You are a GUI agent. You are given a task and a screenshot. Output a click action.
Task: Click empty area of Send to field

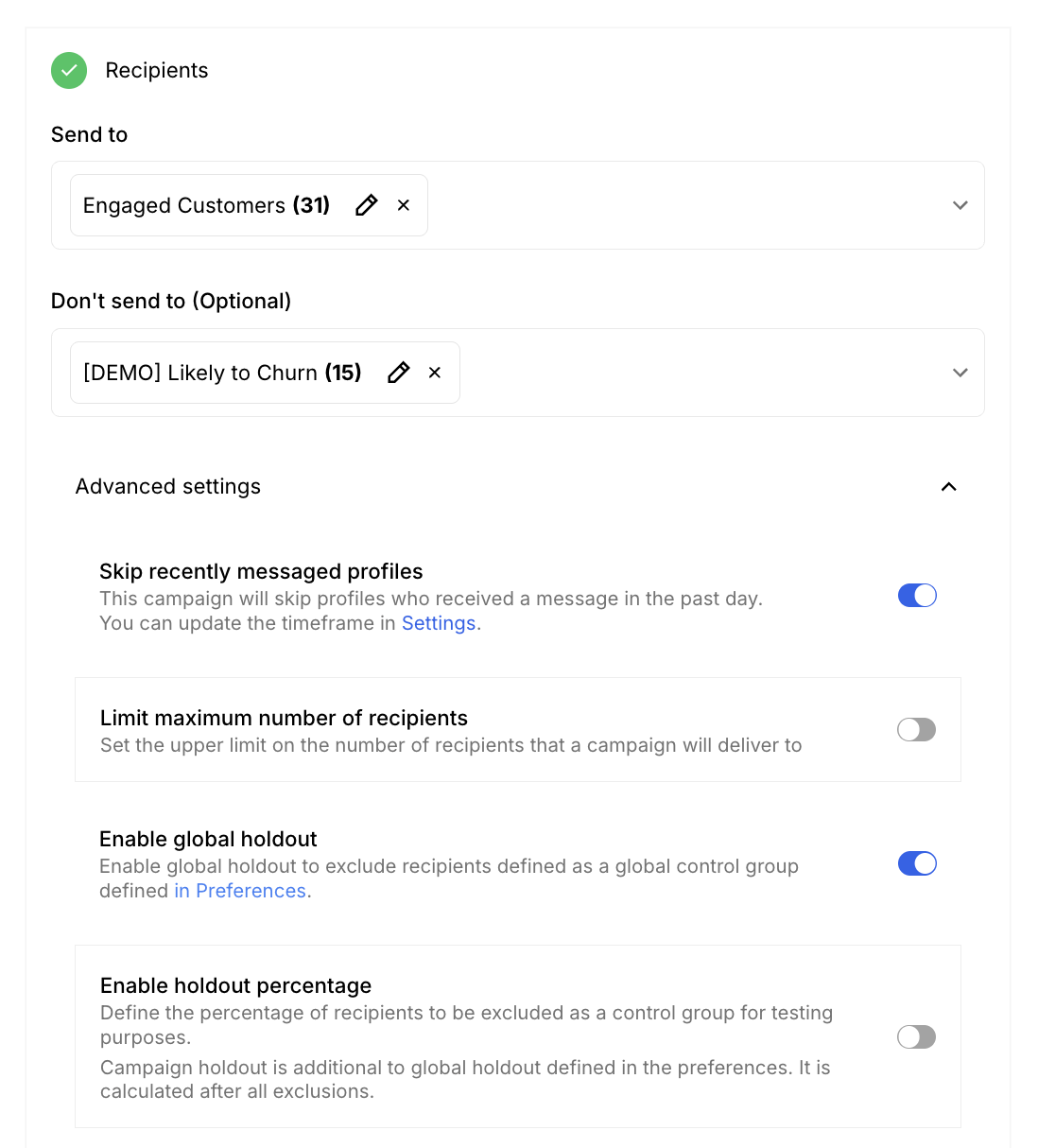click(681, 205)
